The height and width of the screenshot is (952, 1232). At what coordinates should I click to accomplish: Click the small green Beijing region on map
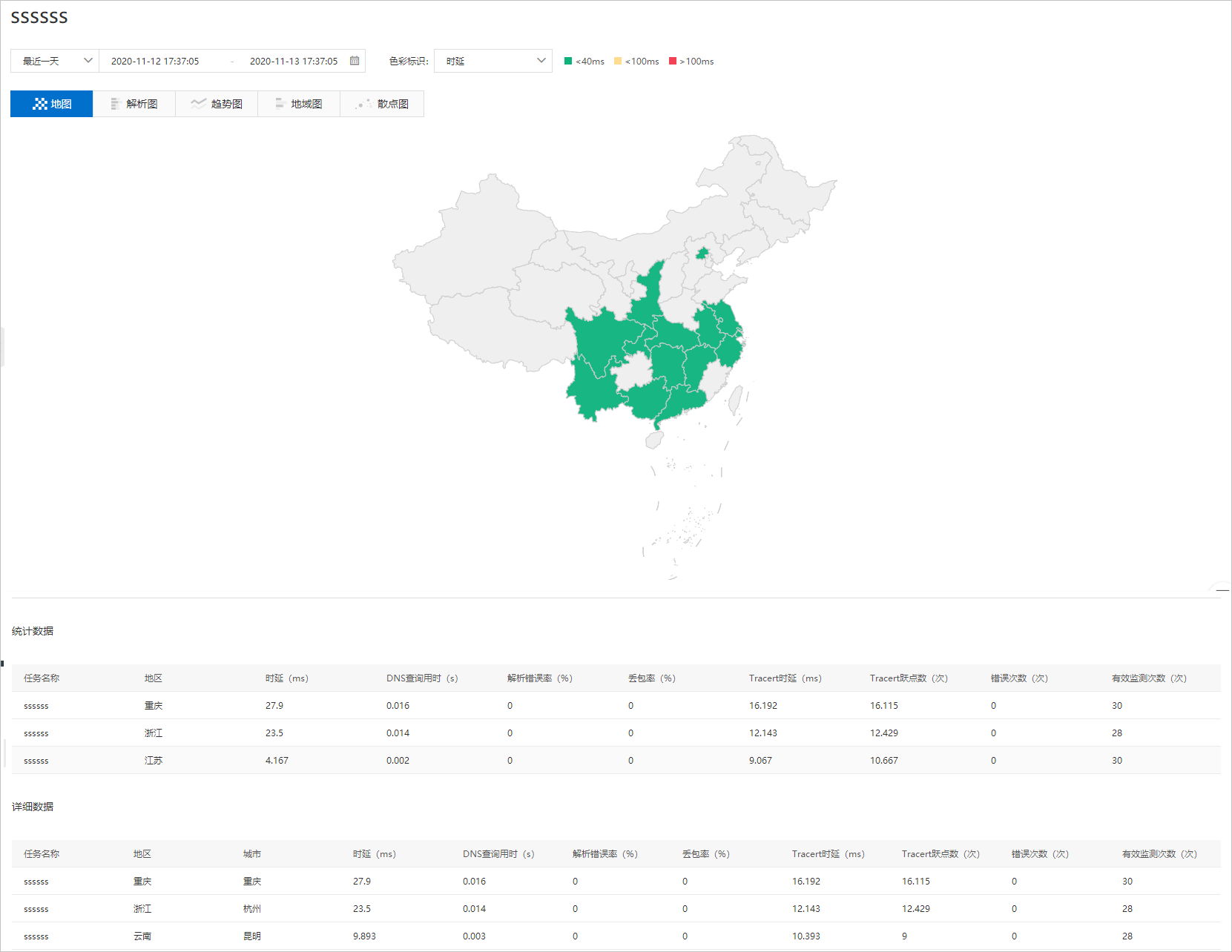[x=702, y=254]
